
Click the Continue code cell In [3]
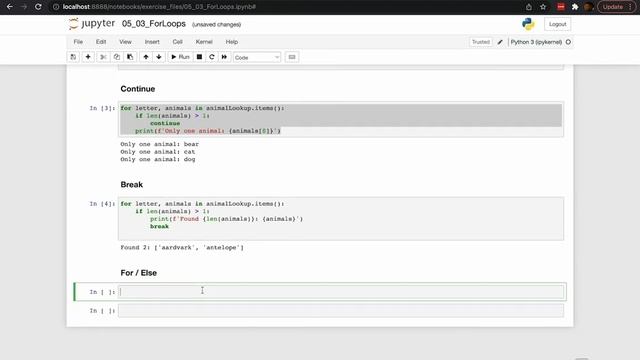pyautogui.click(x=341, y=119)
